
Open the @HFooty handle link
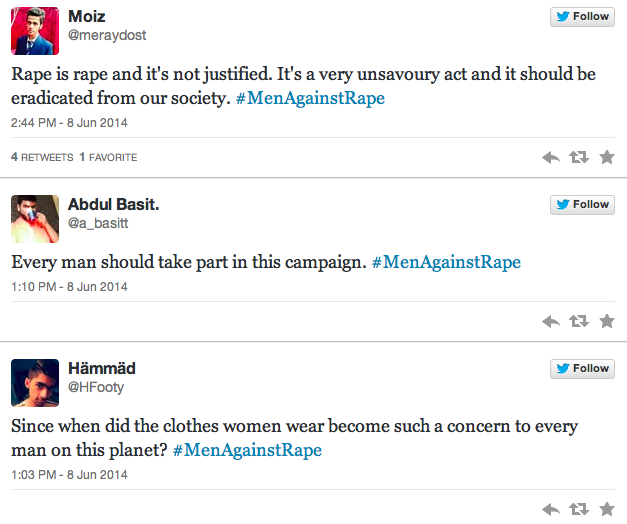click(96, 387)
